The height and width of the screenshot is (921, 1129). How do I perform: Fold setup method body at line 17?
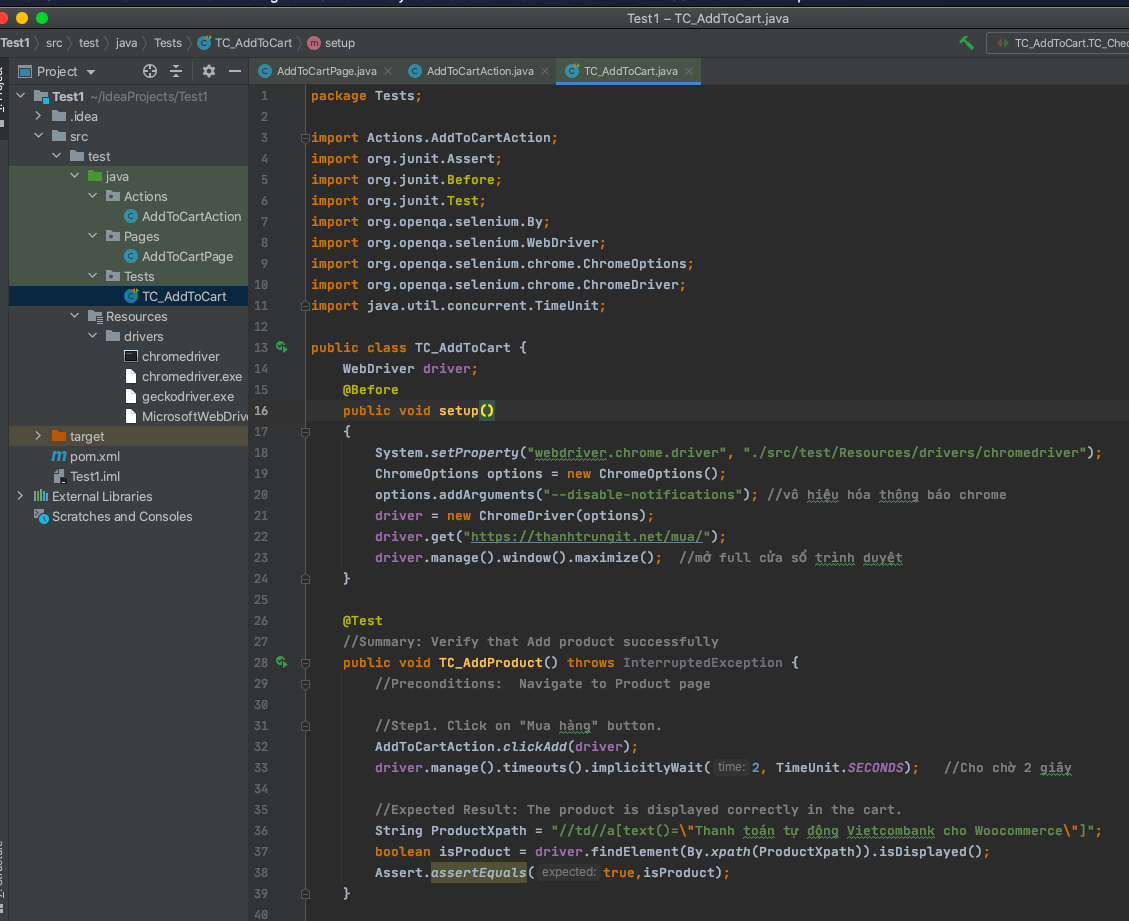pos(305,432)
